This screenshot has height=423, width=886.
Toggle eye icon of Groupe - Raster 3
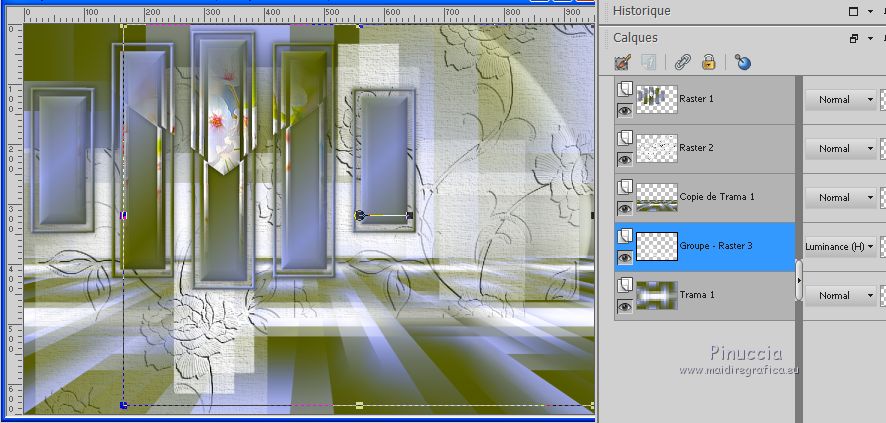click(624, 258)
